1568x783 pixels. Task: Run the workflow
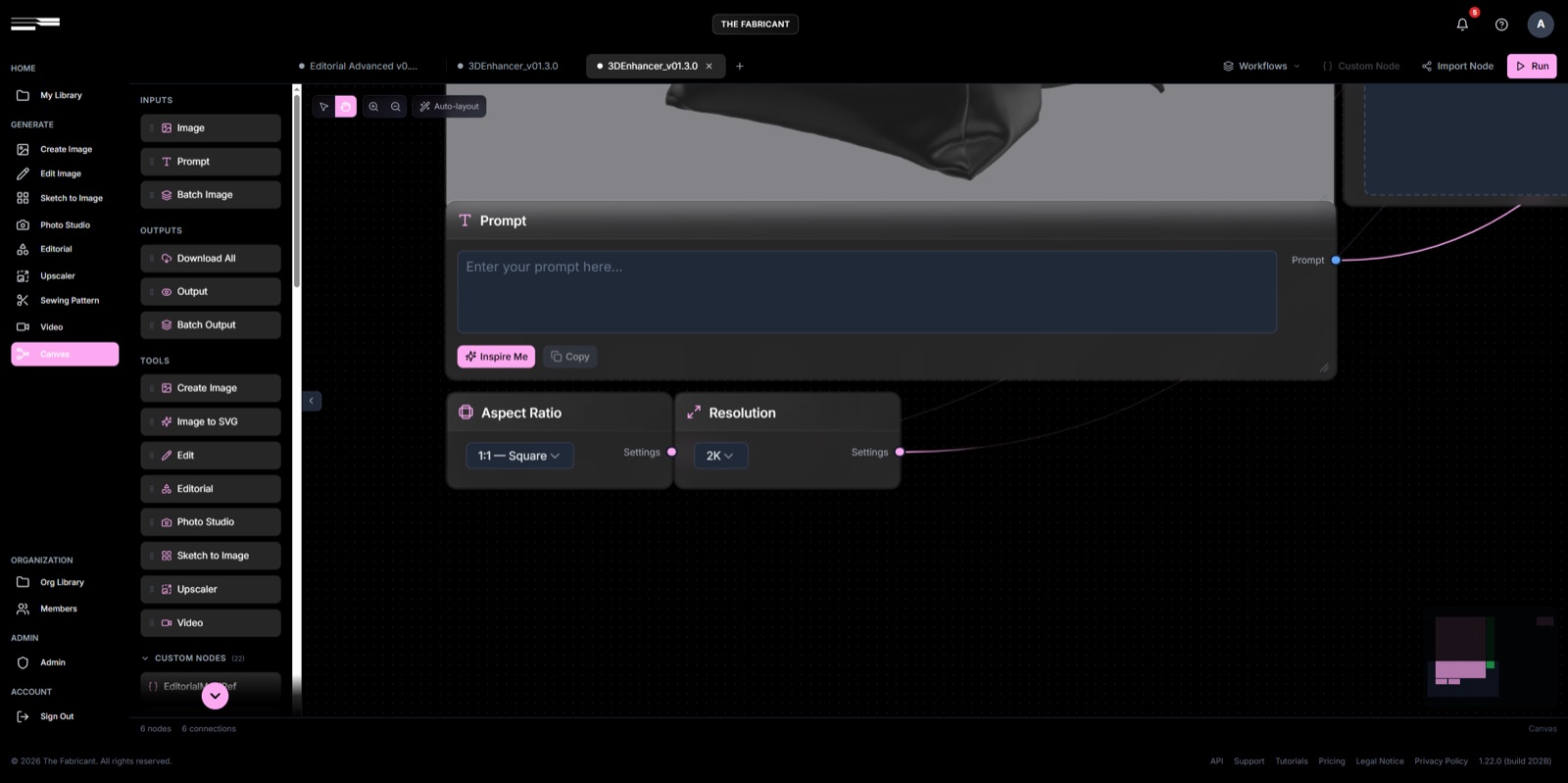(1532, 67)
